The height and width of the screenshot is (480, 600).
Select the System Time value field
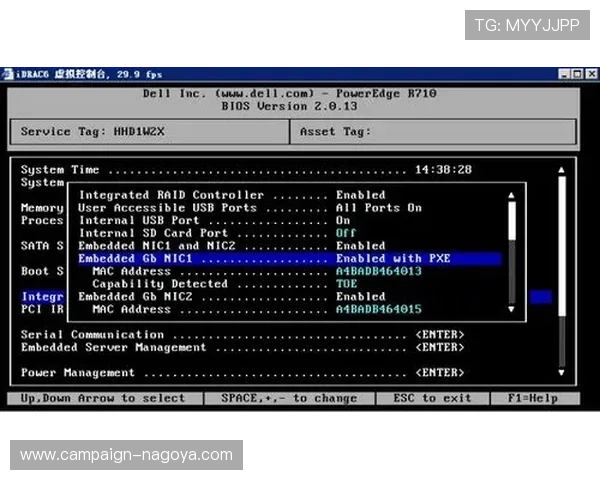tap(443, 170)
